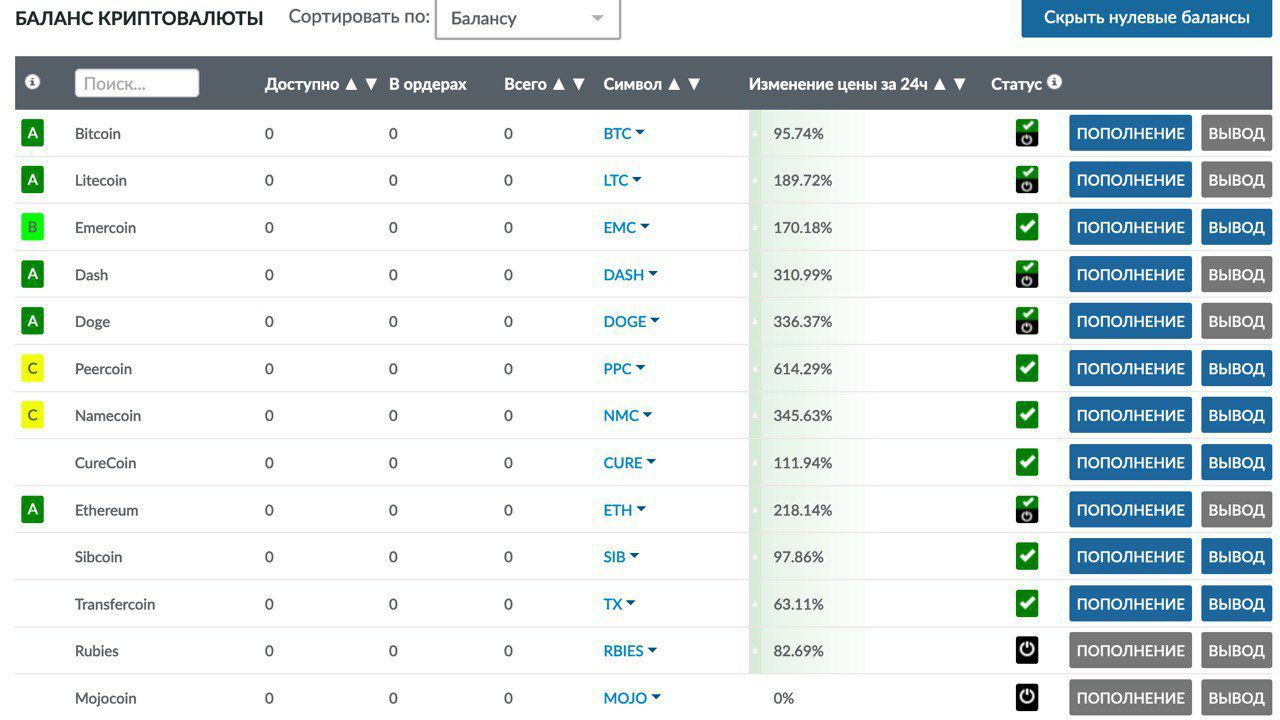1280x720 pixels.
Task: Click Ethereum status icon
Action: pyautogui.click(x=1027, y=509)
